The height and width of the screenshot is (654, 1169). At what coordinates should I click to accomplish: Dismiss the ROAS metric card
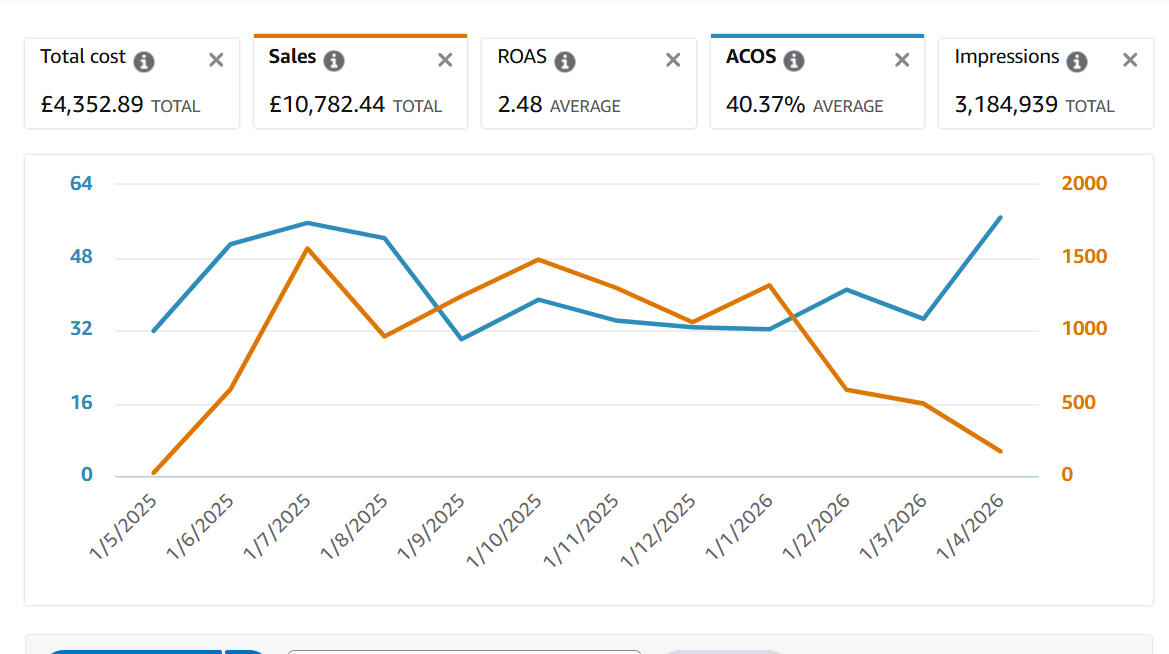[673, 60]
